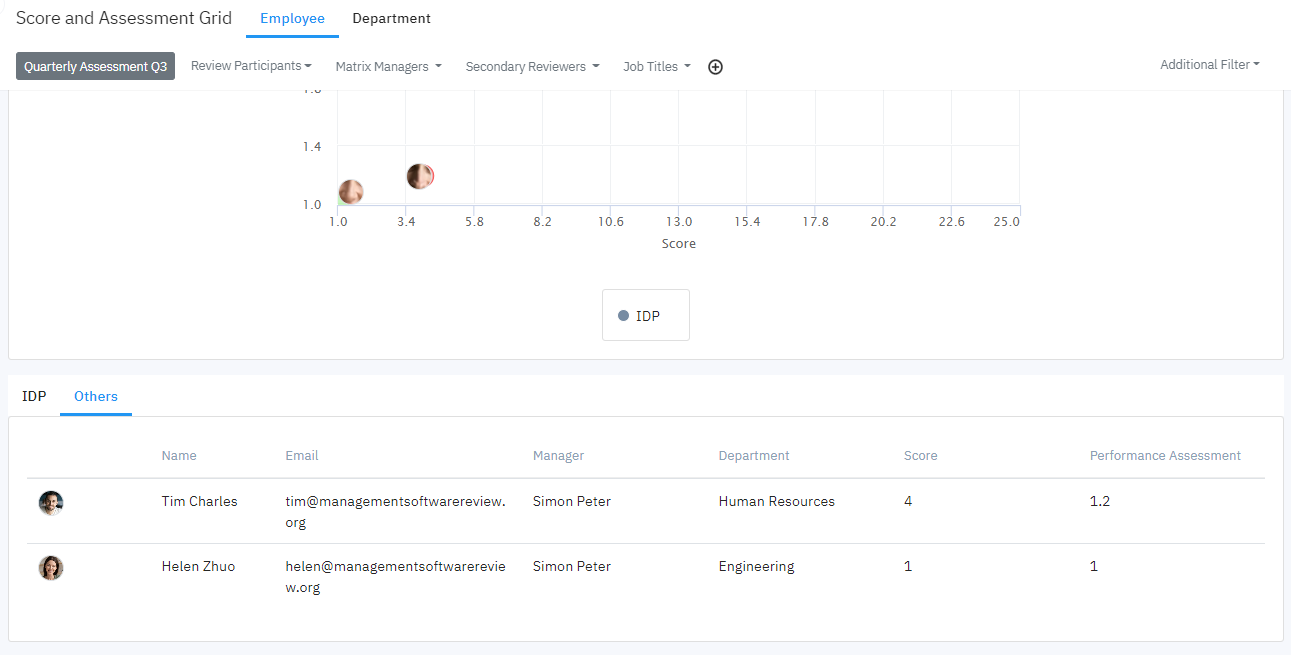
Task: Open the Review Participants dropdown
Action: pyautogui.click(x=251, y=66)
